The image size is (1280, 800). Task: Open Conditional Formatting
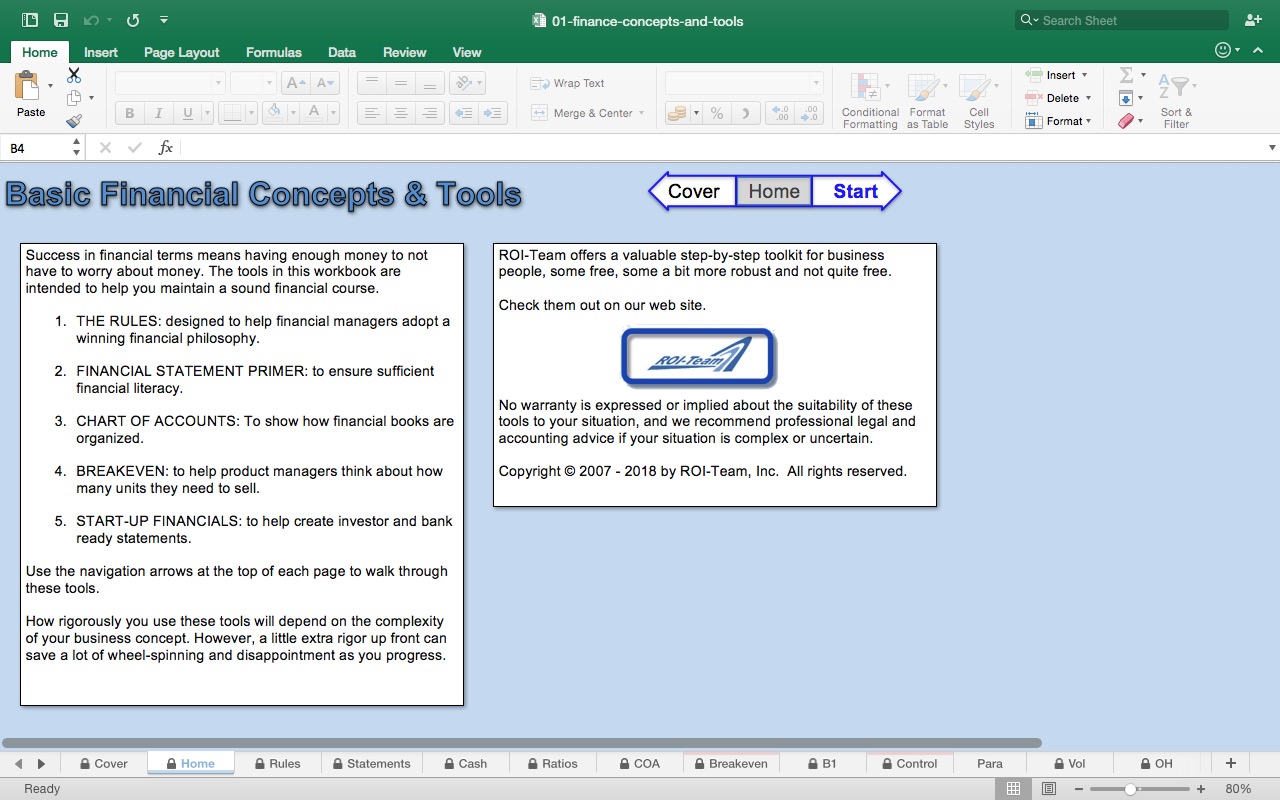pos(869,99)
